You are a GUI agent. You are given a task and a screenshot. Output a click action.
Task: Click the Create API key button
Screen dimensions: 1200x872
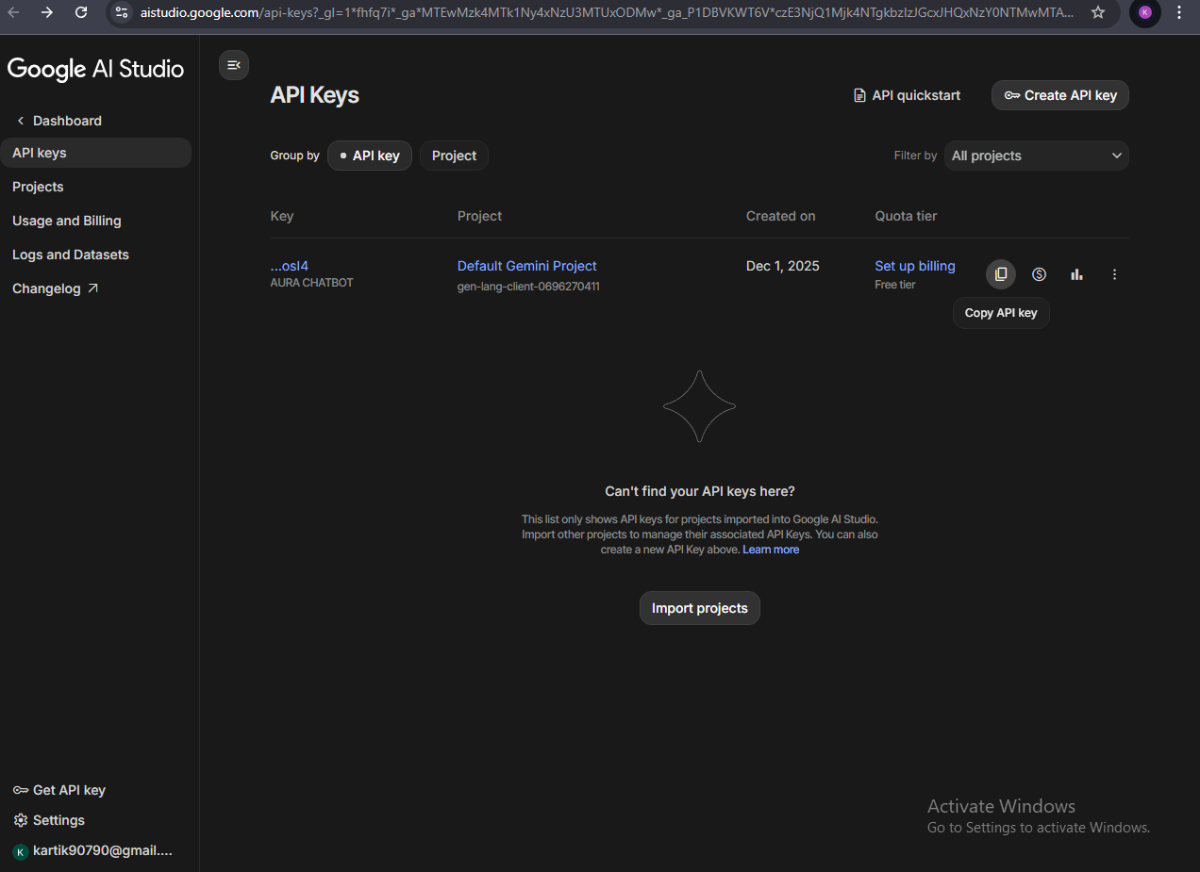click(x=1060, y=96)
